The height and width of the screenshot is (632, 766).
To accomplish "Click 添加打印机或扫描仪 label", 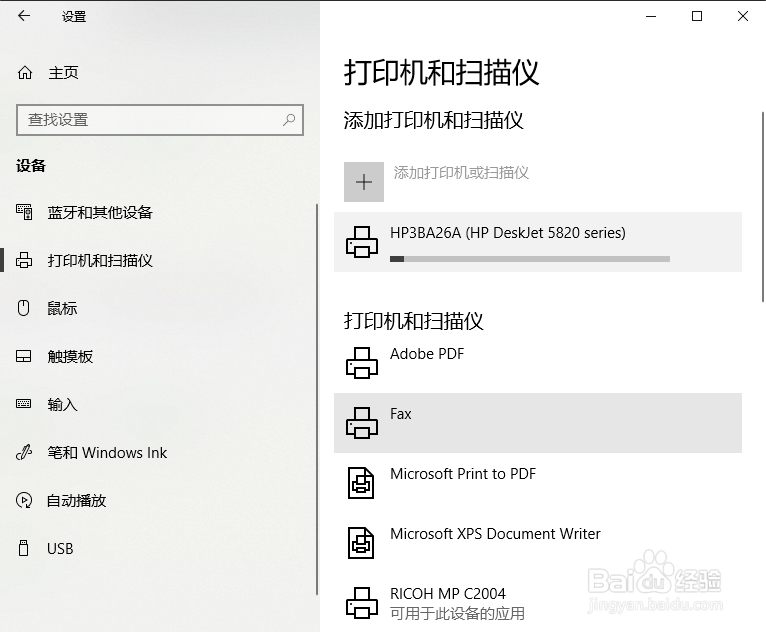I will click(x=461, y=172).
